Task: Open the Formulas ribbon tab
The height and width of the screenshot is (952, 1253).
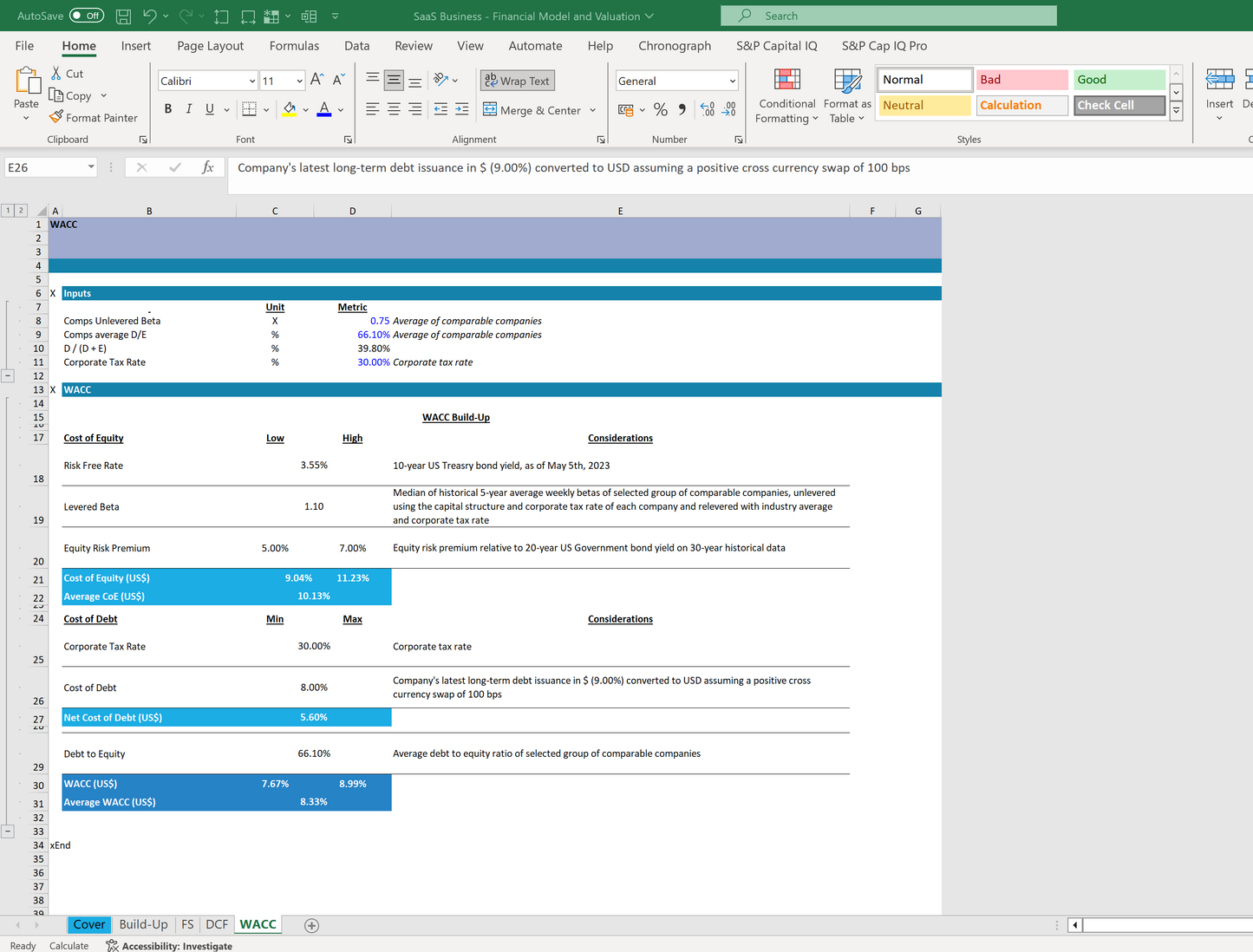Action: tap(294, 46)
